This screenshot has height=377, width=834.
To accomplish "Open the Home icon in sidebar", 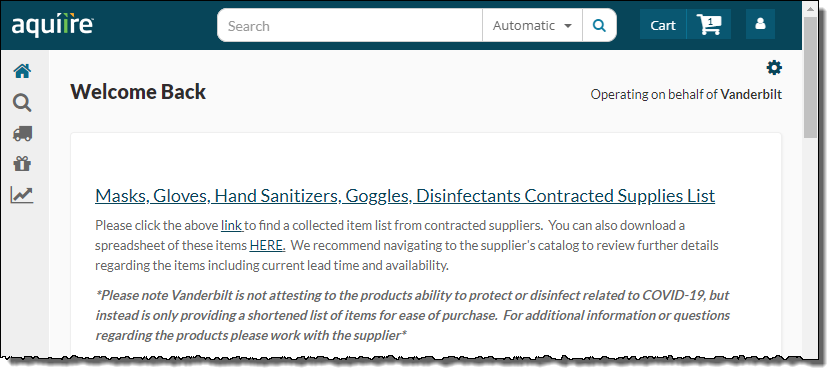I will coord(22,71).
